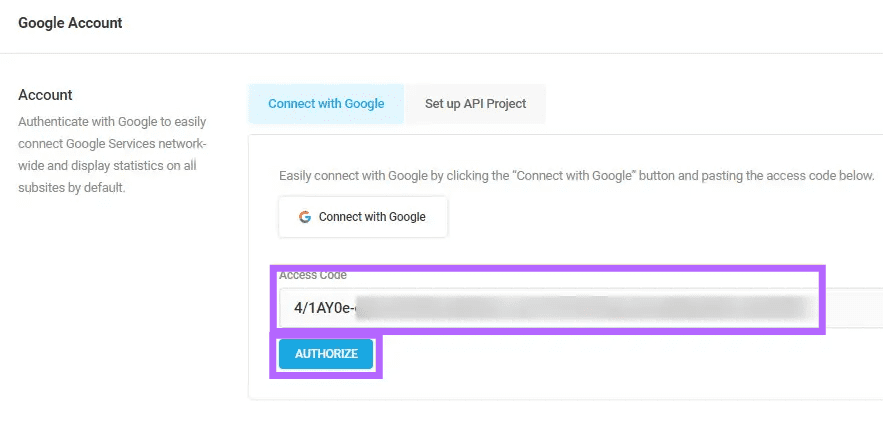The width and height of the screenshot is (884, 422).
Task: Click the blurred part of the access code
Action: pyautogui.click(x=581, y=308)
